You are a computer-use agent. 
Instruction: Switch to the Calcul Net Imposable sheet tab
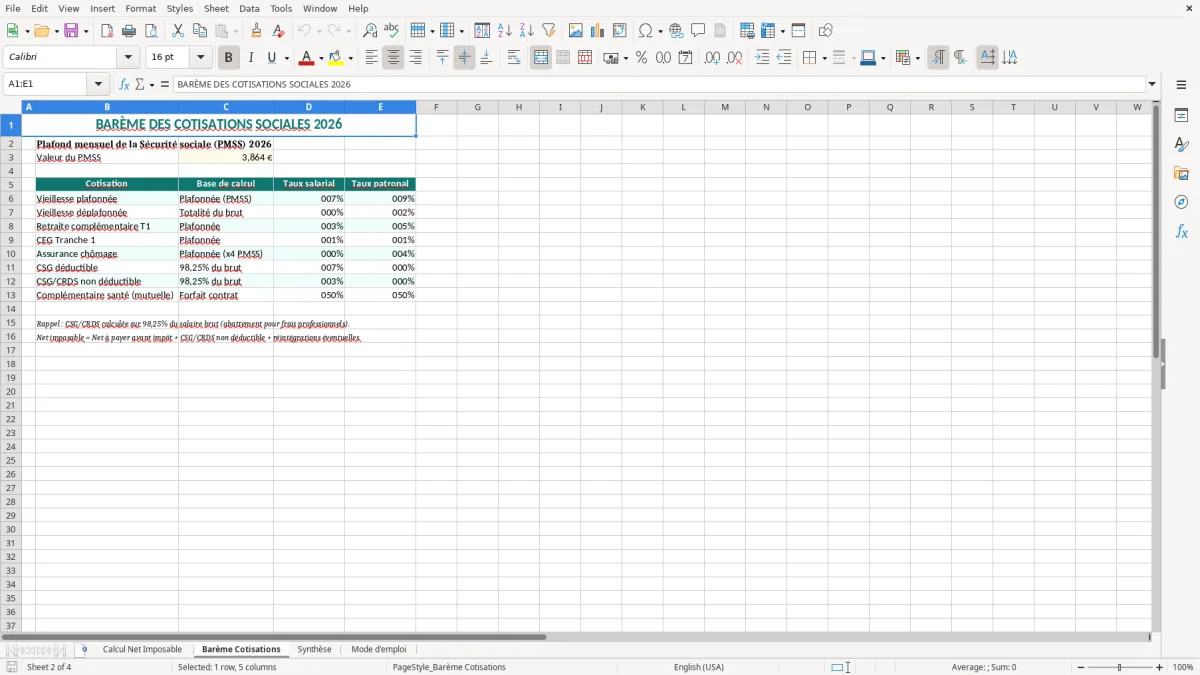point(142,650)
